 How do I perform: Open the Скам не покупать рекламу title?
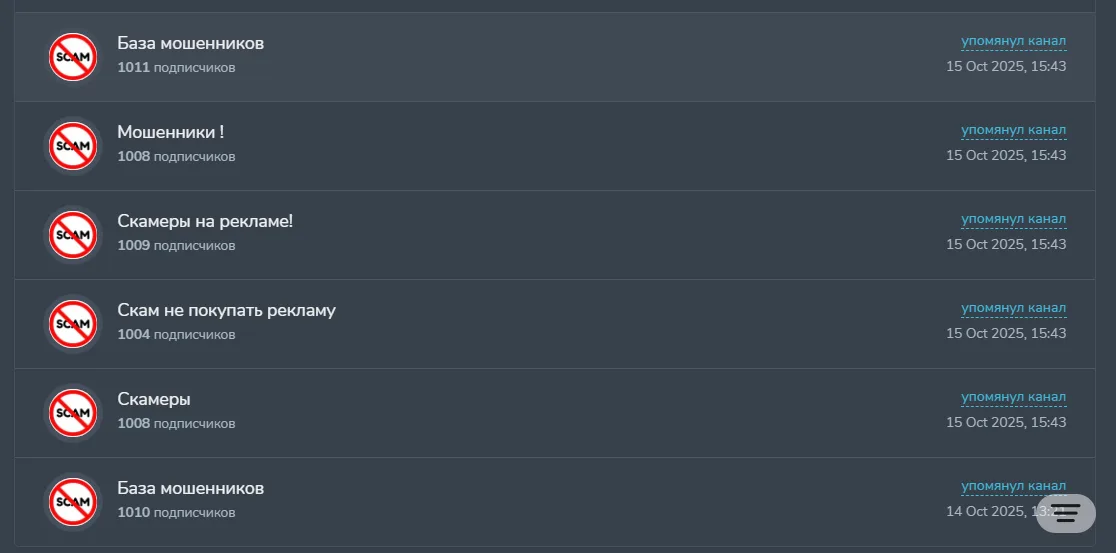pyautogui.click(x=226, y=310)
